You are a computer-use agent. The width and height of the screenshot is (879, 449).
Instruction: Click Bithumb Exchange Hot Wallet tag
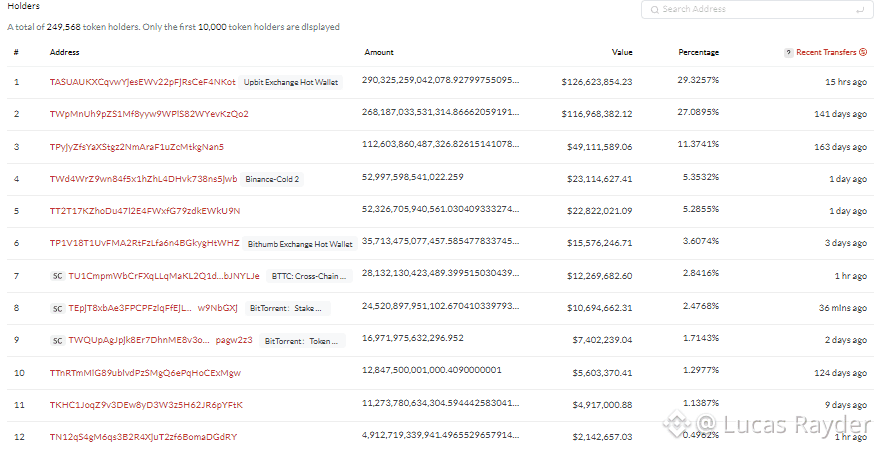[x=300, y=244]
